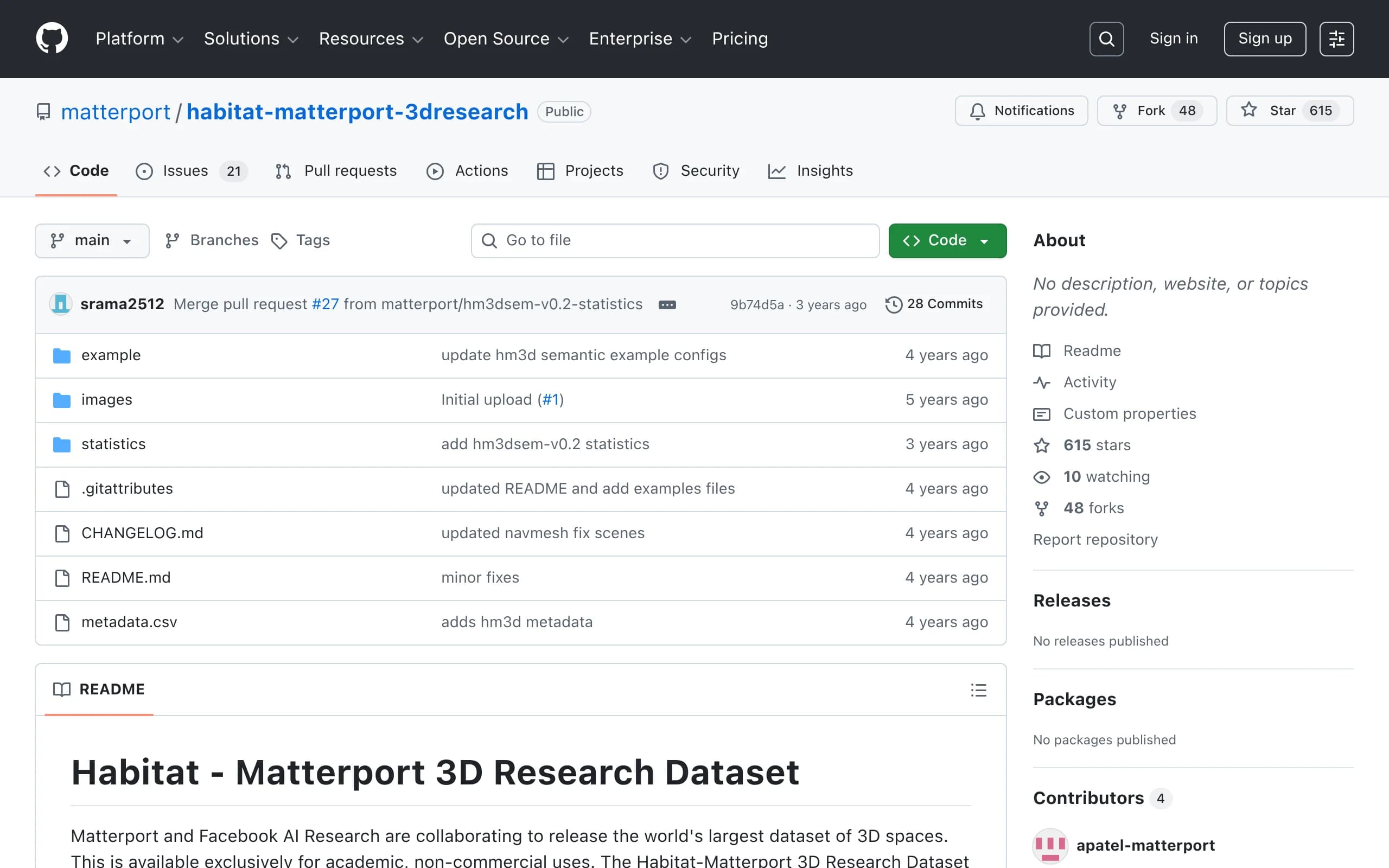Click the Notifications button

[1021, 111]
